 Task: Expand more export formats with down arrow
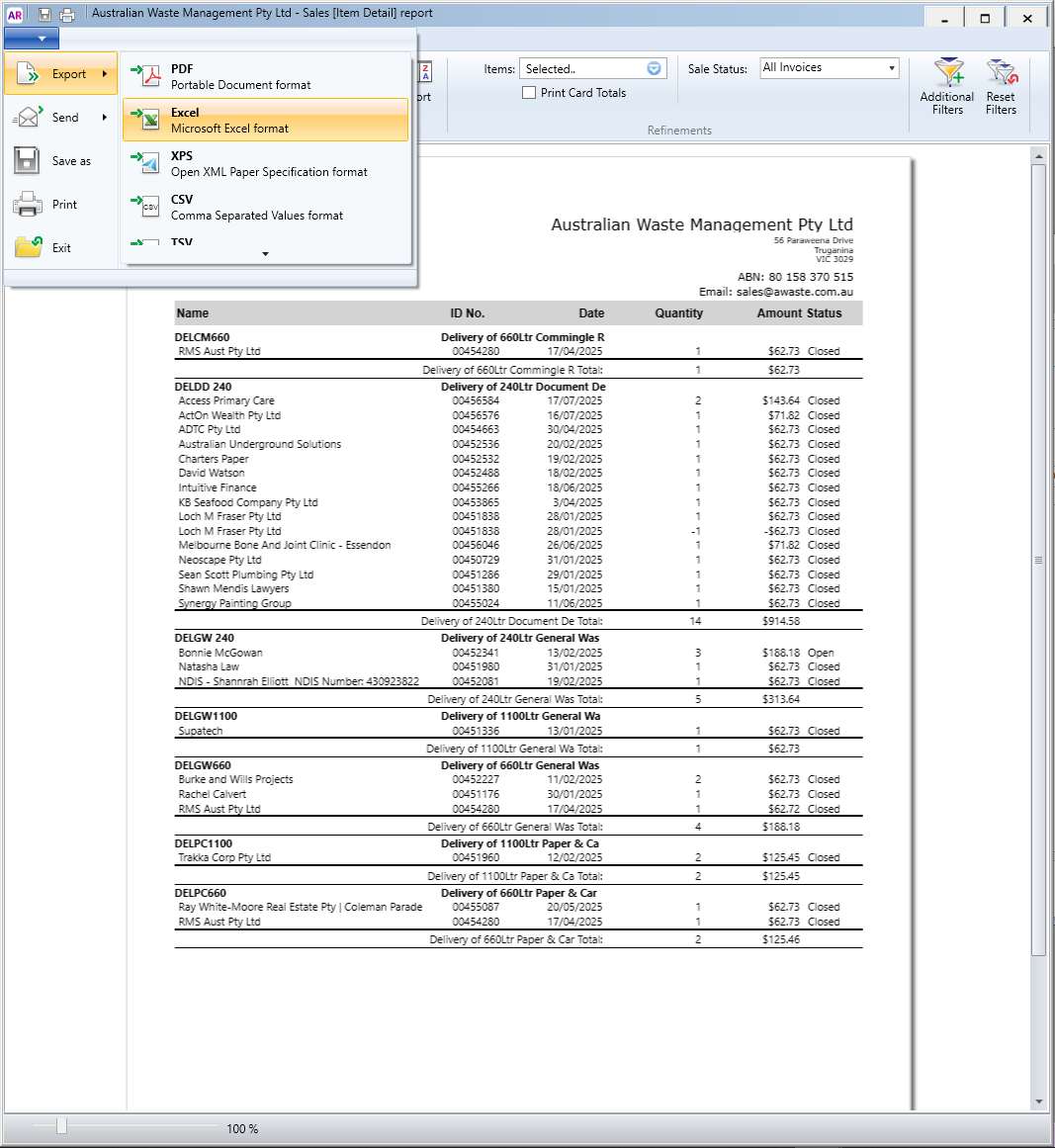265,254
